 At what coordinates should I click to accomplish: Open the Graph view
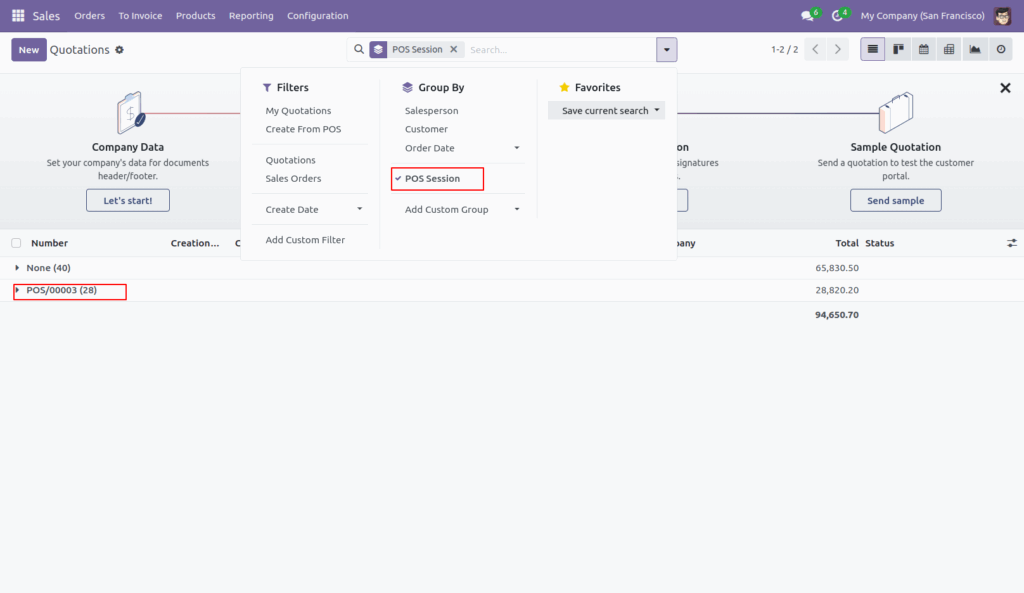[x=973, y=49]
